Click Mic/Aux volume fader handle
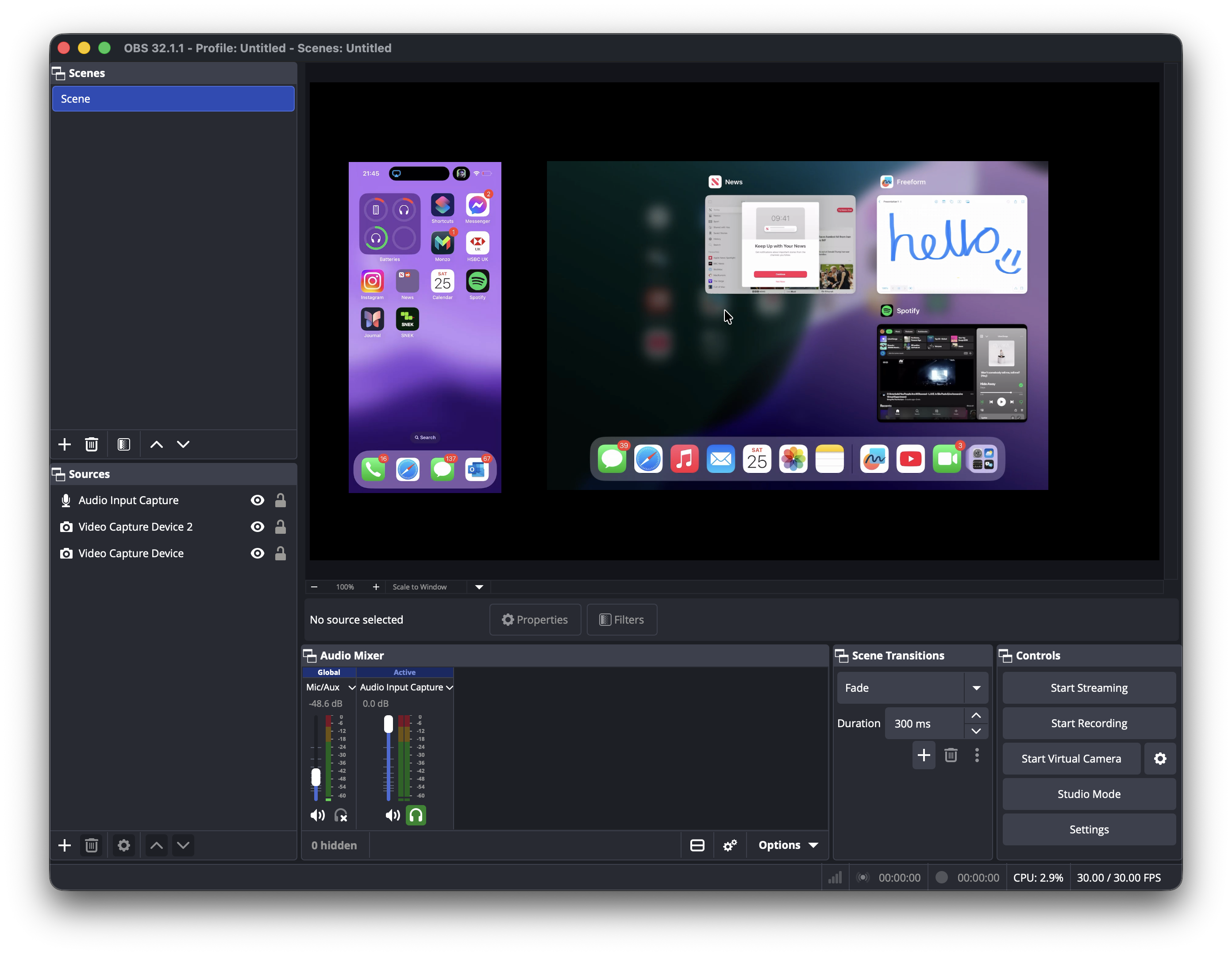Viewport: 1232px width, 956px height. 316,777
